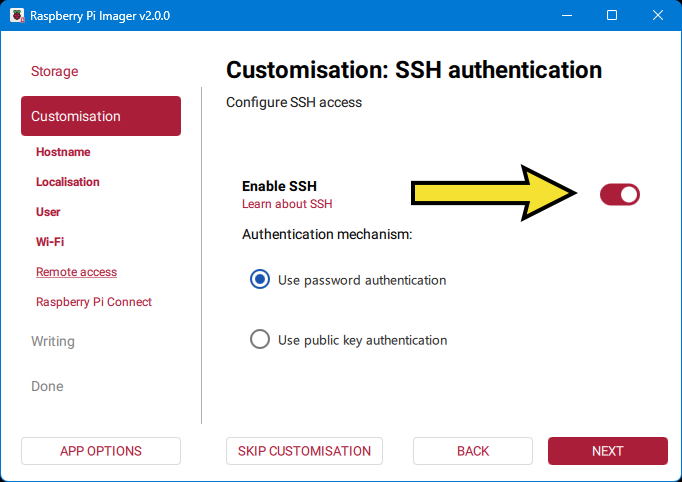Switch to the User settings page
This screenshot has height=482, width=682.
pos(48,212)
